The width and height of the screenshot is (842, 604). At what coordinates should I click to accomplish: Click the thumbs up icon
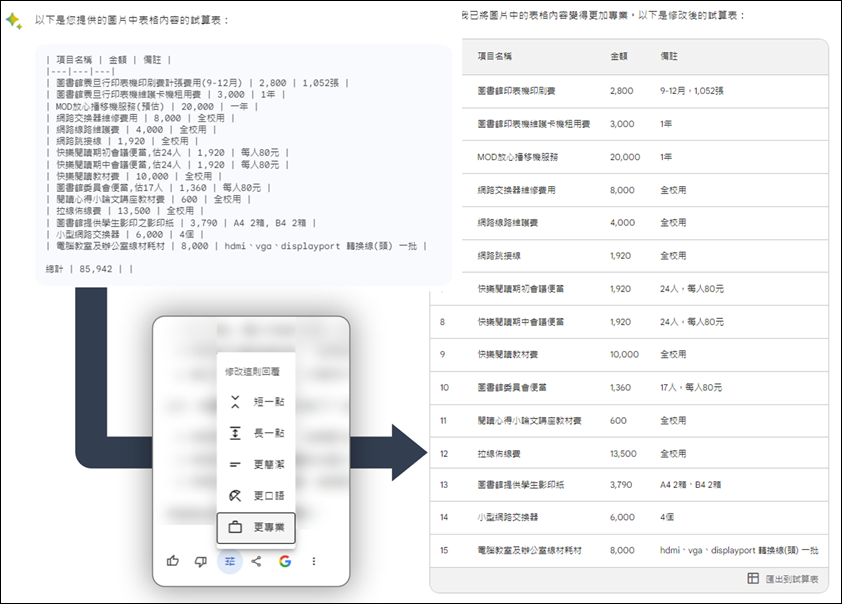point(173,561)
